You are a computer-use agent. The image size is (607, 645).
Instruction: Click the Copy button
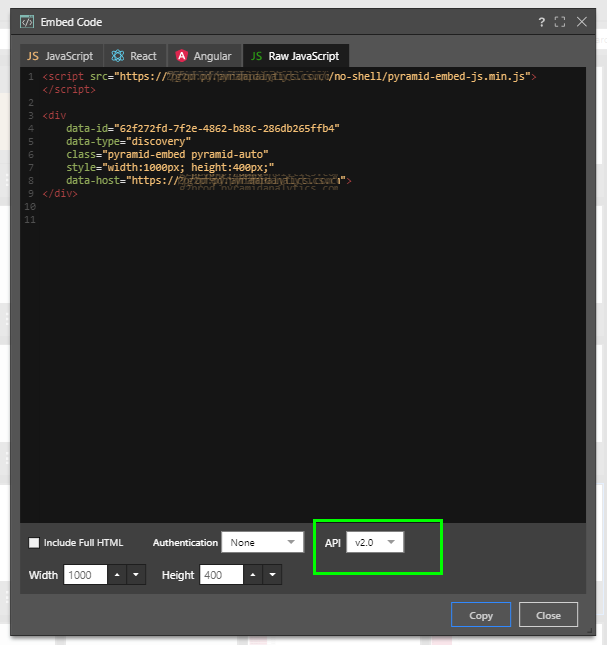pyautogui.click(x=481, y=615)
